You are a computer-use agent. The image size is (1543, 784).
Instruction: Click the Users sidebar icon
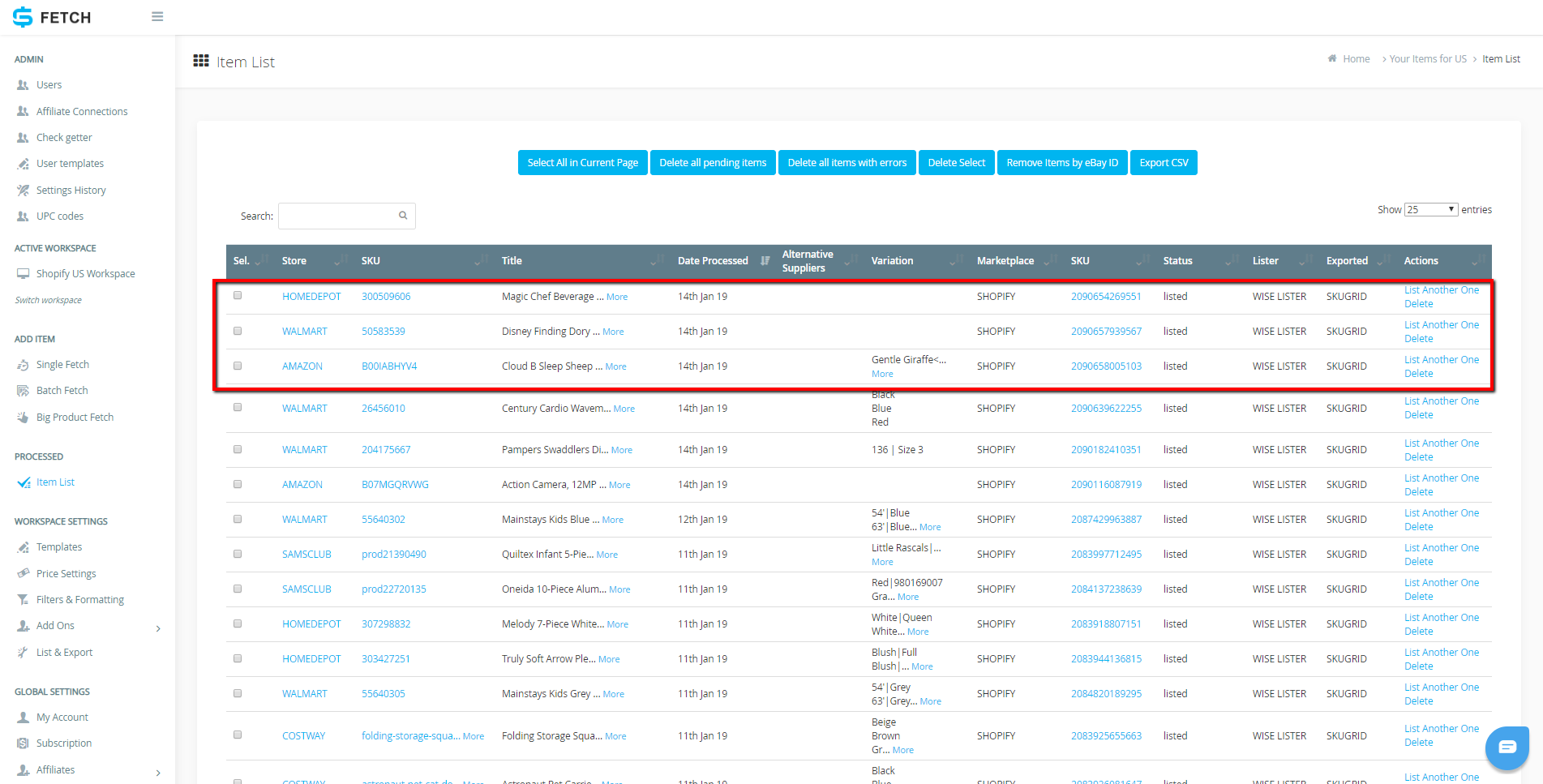click(23, 85)
